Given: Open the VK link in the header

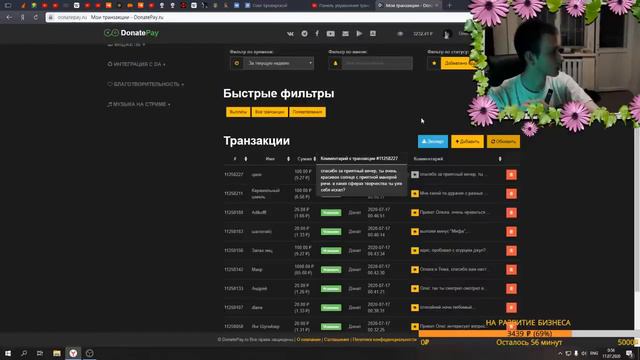Looking at the screenshot, I should click(290, 33).
